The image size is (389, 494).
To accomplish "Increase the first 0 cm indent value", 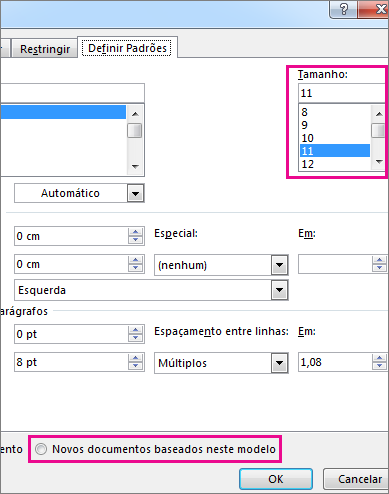I will pyautogui.click(x=135, y=232).
